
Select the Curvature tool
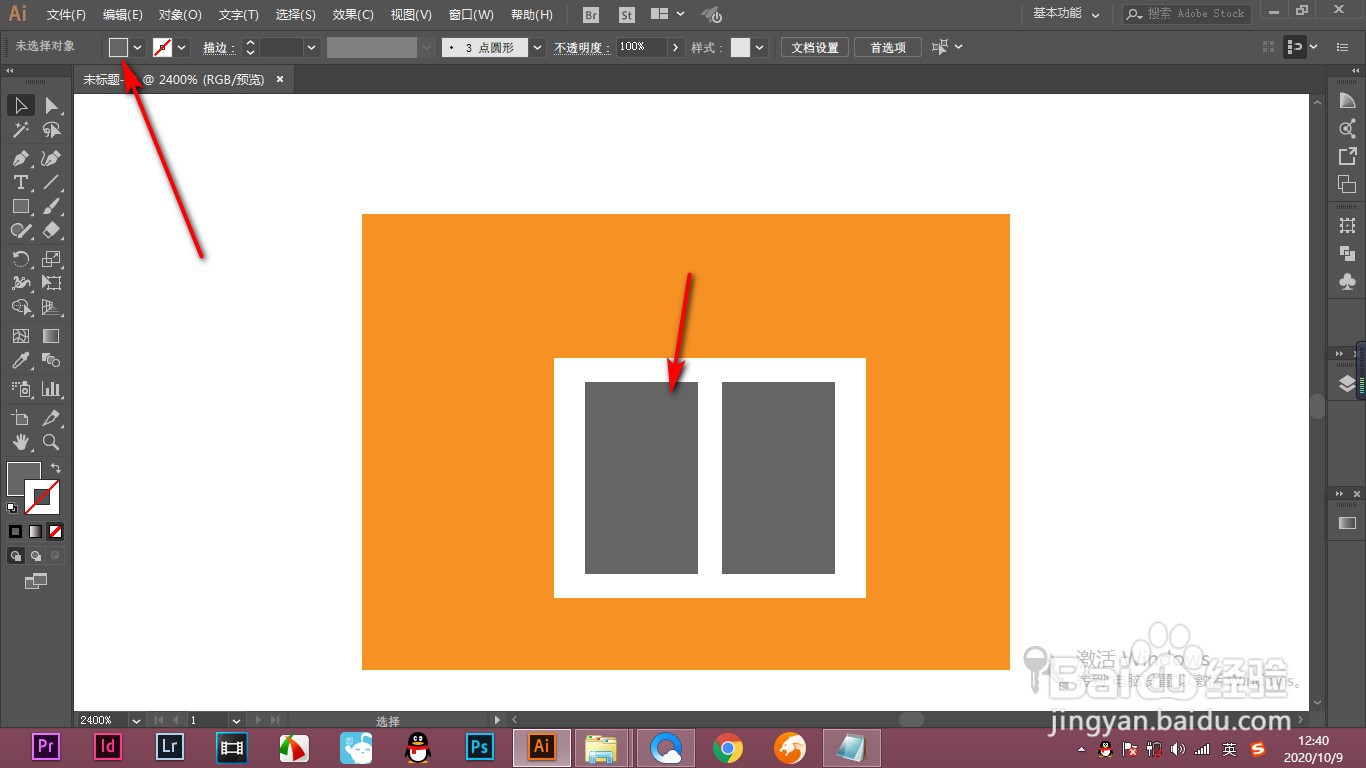coord(51,158)
